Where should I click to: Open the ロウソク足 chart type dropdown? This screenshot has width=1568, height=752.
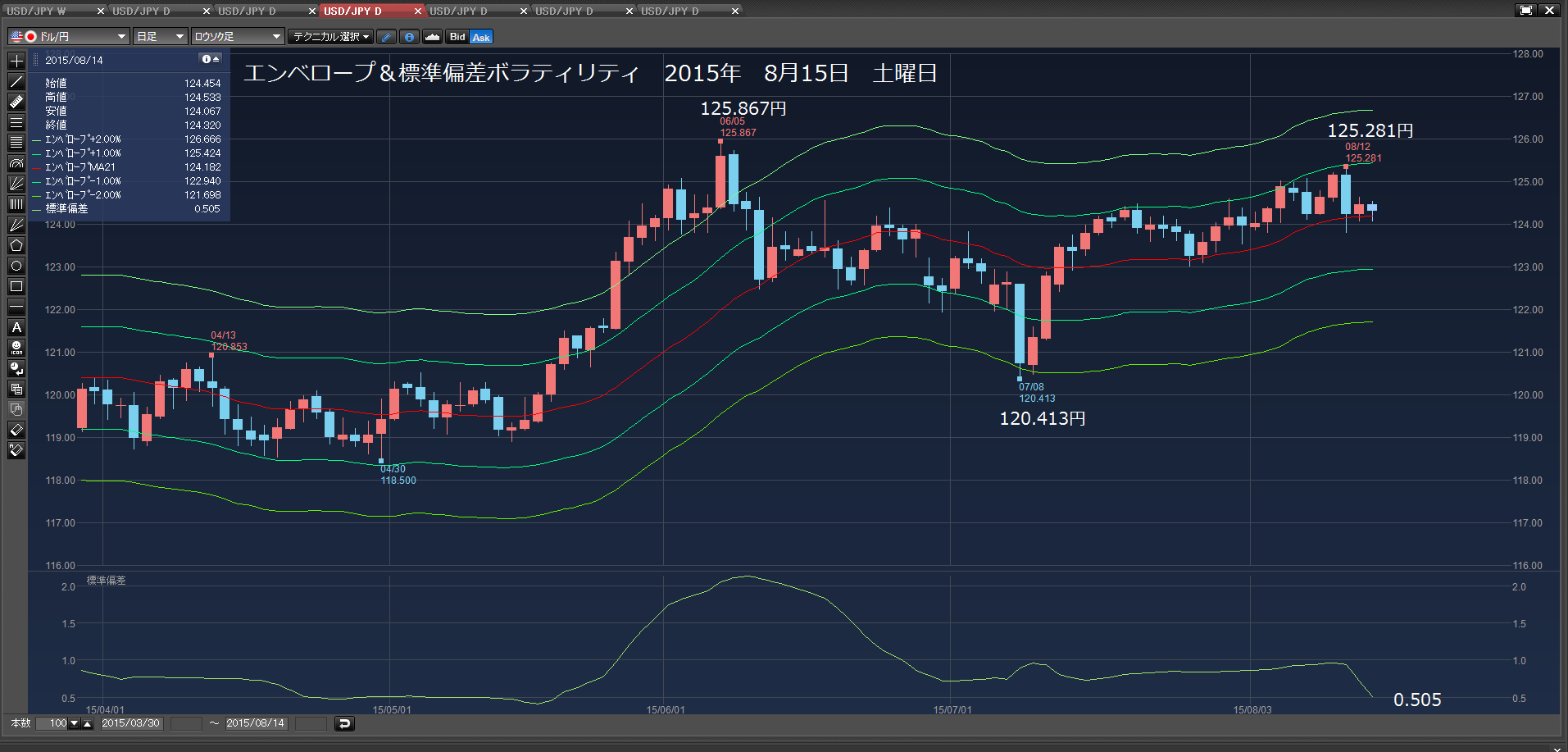(x=238, y=37)
